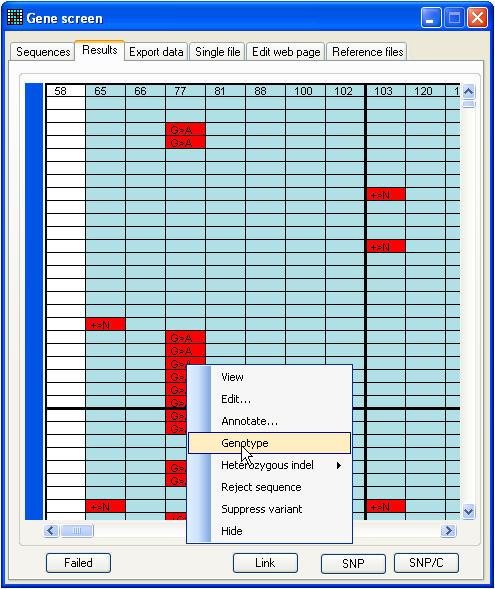Click the vertical scrollbar down arrow
This screenshot has width=495, height=589.
pyautogui.click(x=468, y=511)
